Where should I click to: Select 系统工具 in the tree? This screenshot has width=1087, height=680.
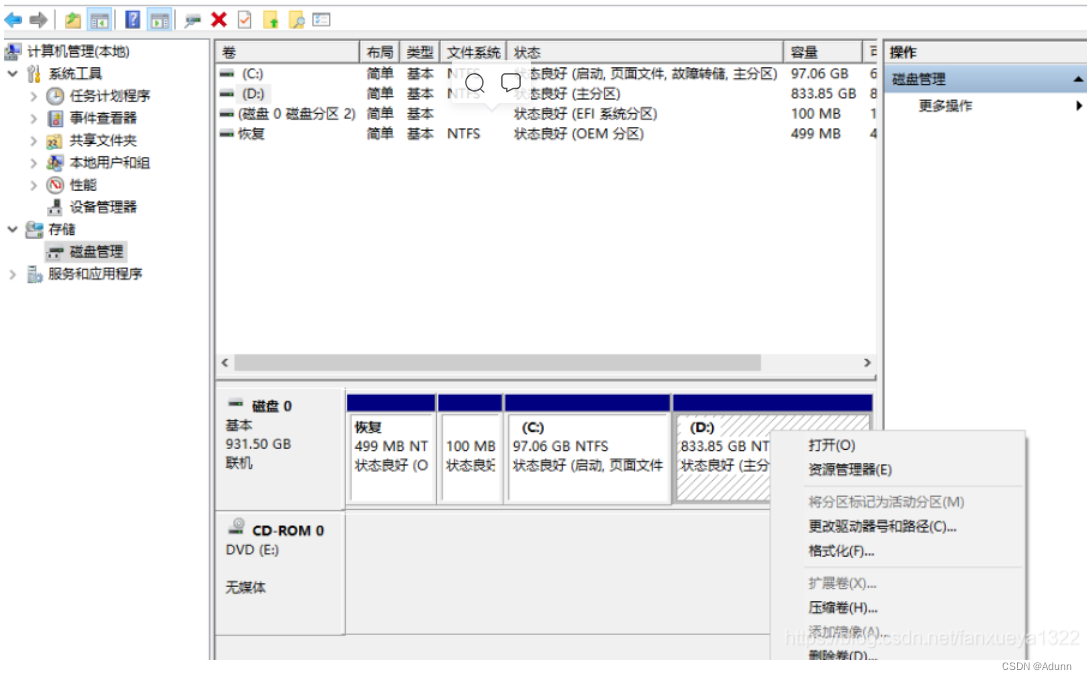[75, 73]
